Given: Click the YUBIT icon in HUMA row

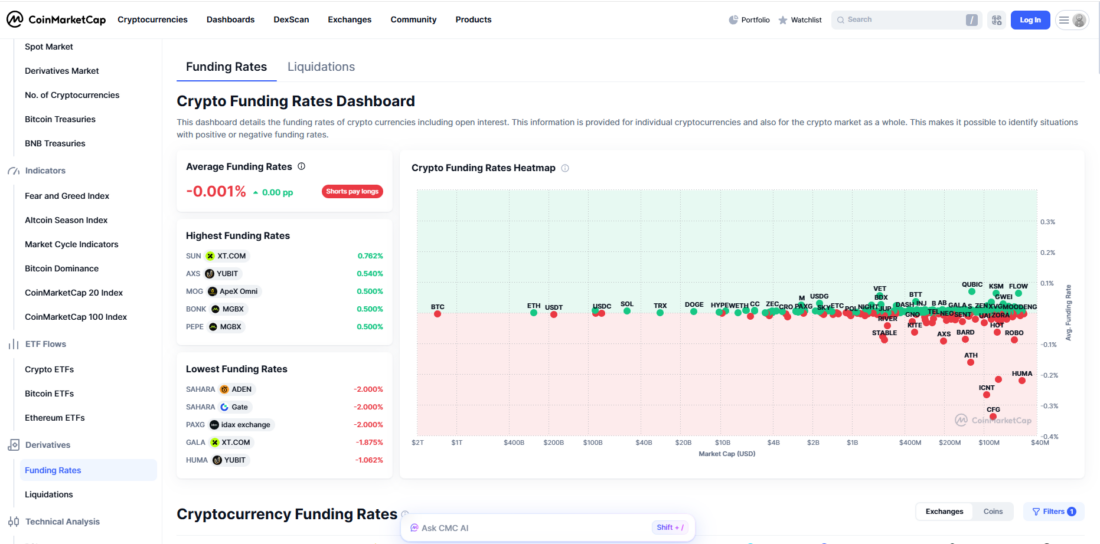Looking at the screenshot, I should tap(217, 460).
